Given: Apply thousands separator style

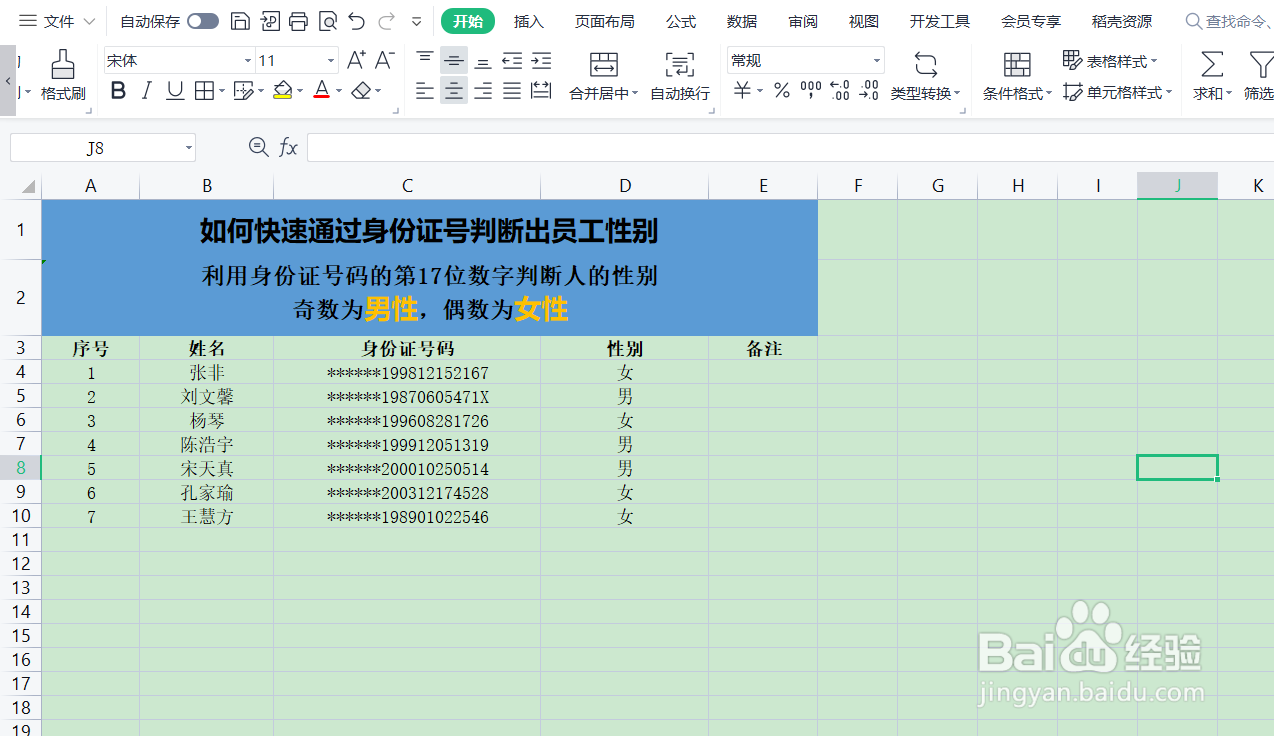Looking at the screenshot, I should coord(811,91).
